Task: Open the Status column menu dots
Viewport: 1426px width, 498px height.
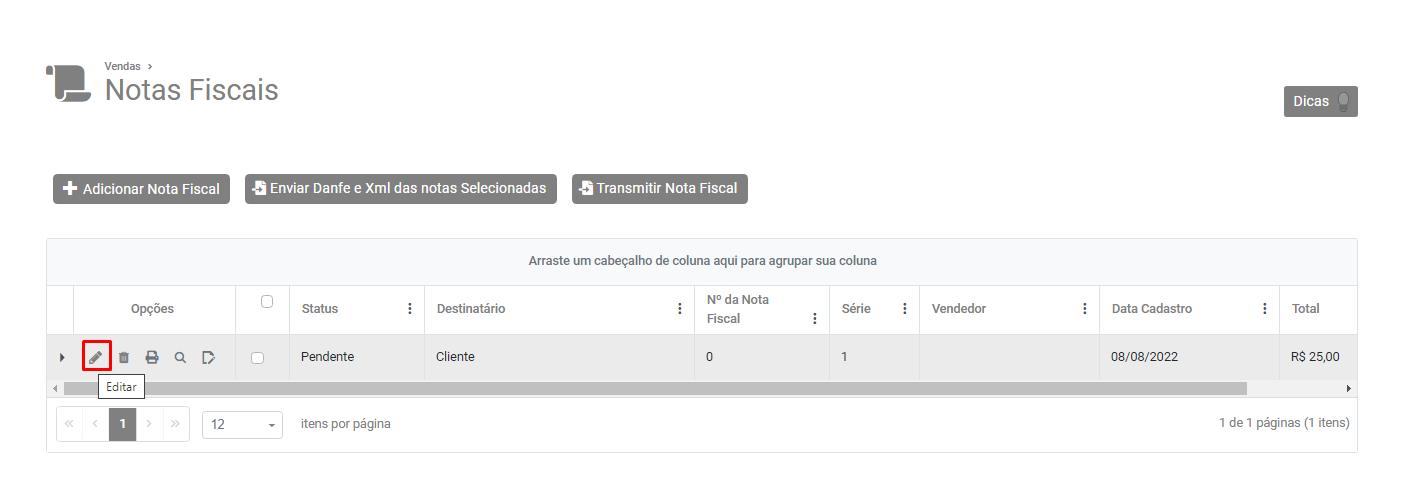Action: (409, 309)
